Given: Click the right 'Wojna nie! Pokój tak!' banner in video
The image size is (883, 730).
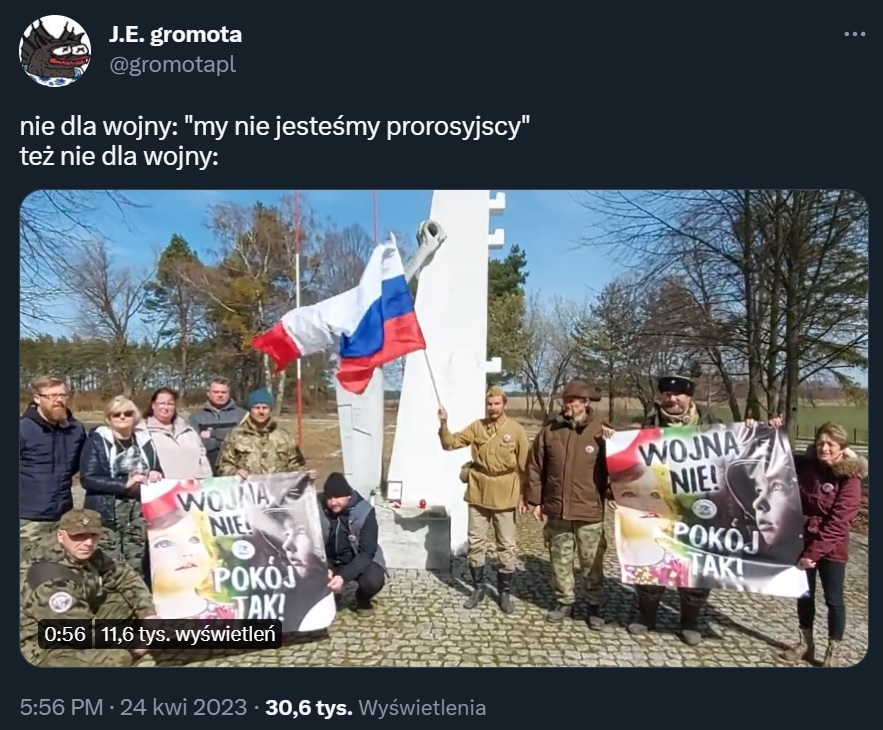Looking at the screenshot, I should click(705, 510).
